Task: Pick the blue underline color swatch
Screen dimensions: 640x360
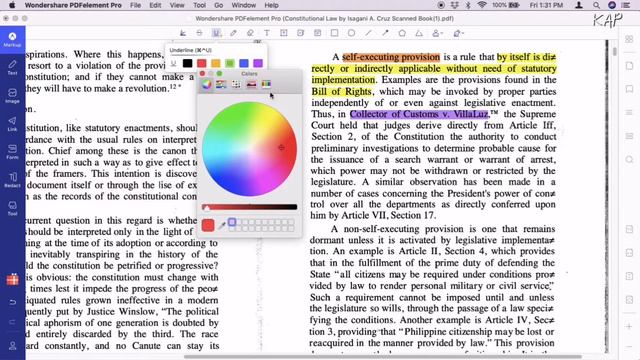Action: point(244,63)
